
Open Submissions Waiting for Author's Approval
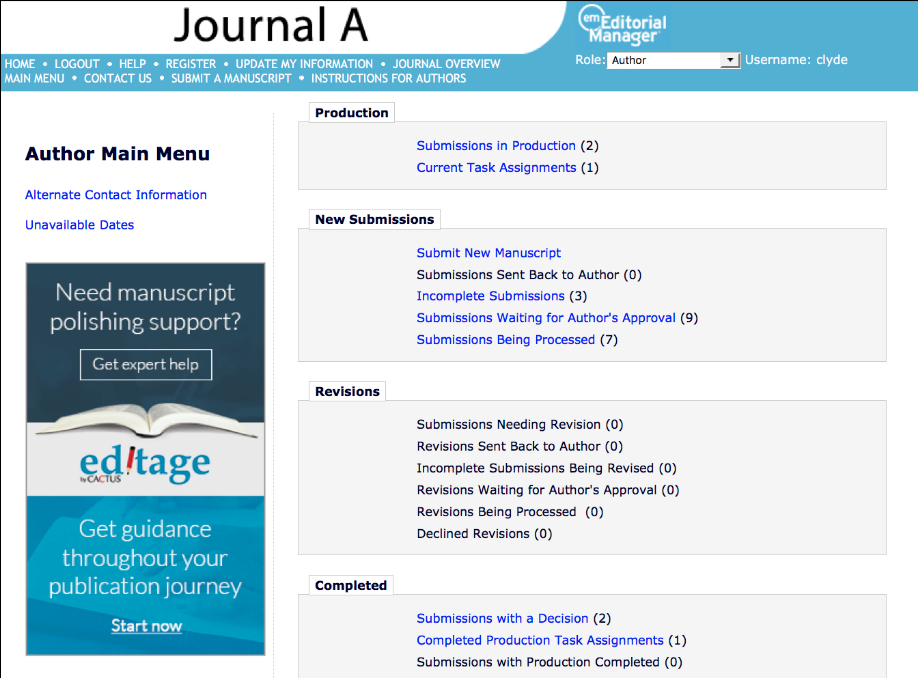pos(546,318)
